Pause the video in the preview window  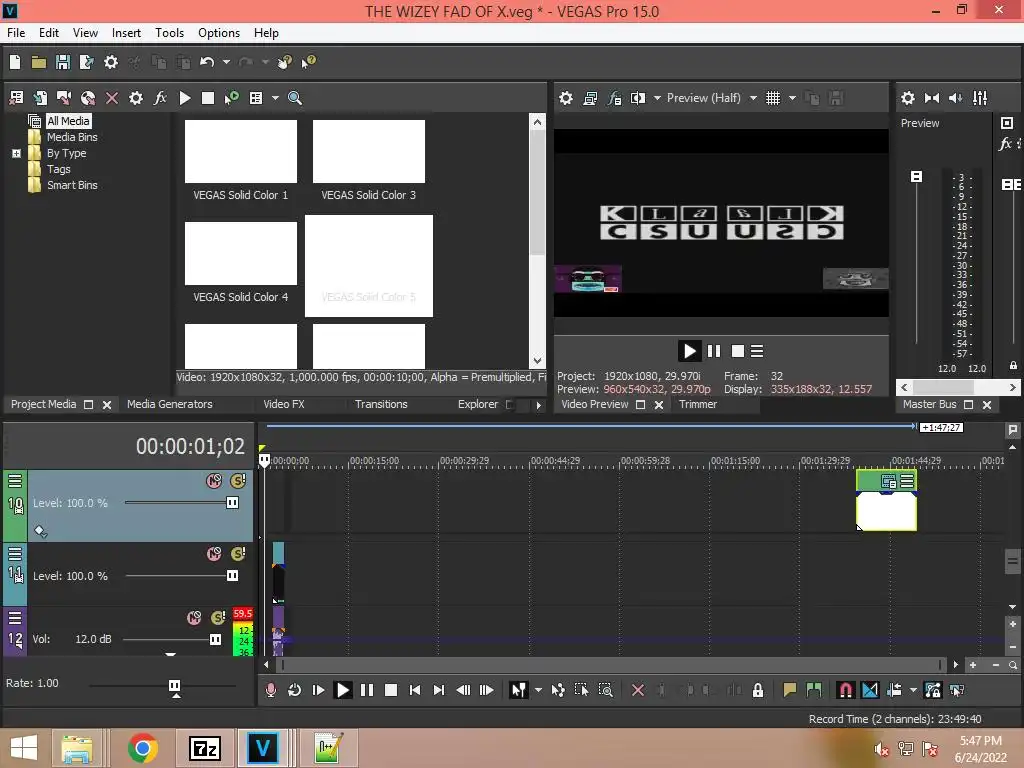[x=714, y=351]
